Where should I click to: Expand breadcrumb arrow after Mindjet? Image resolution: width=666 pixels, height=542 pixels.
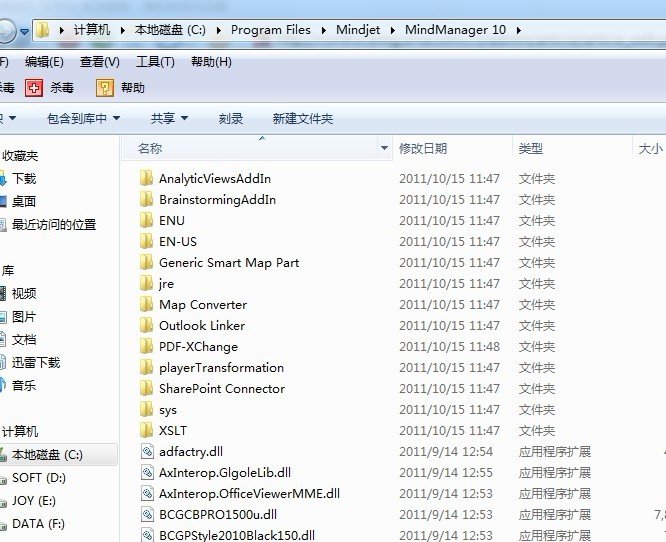tap(392, 30)
